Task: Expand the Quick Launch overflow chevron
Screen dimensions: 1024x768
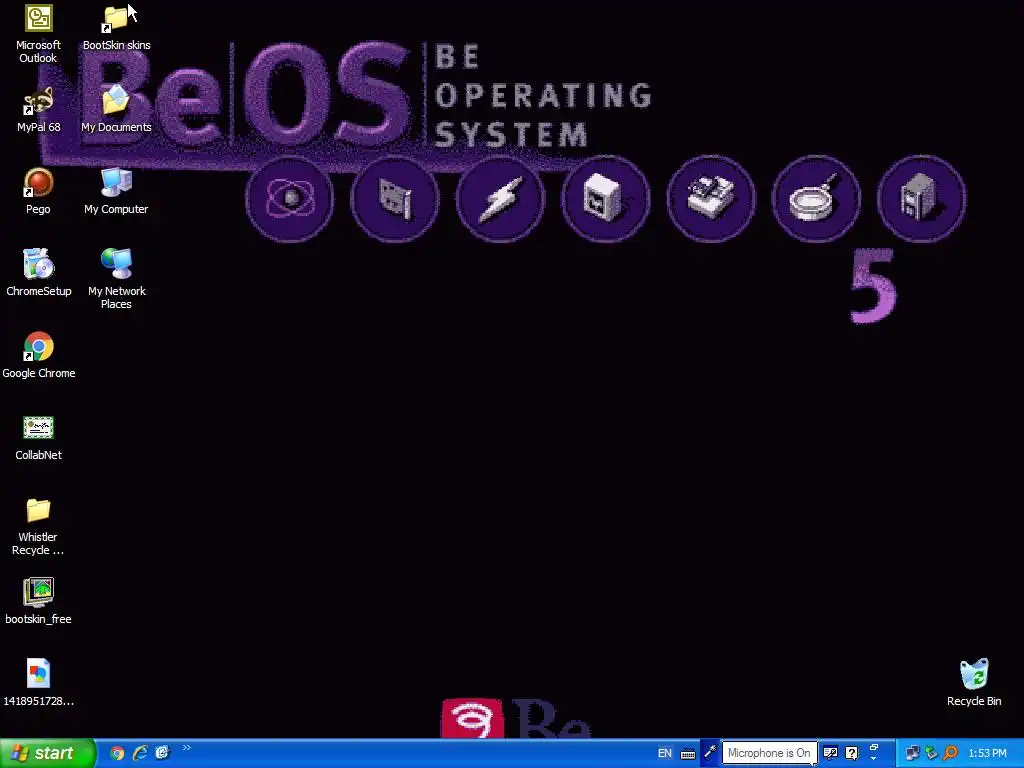Action: (x=187, y=748)
